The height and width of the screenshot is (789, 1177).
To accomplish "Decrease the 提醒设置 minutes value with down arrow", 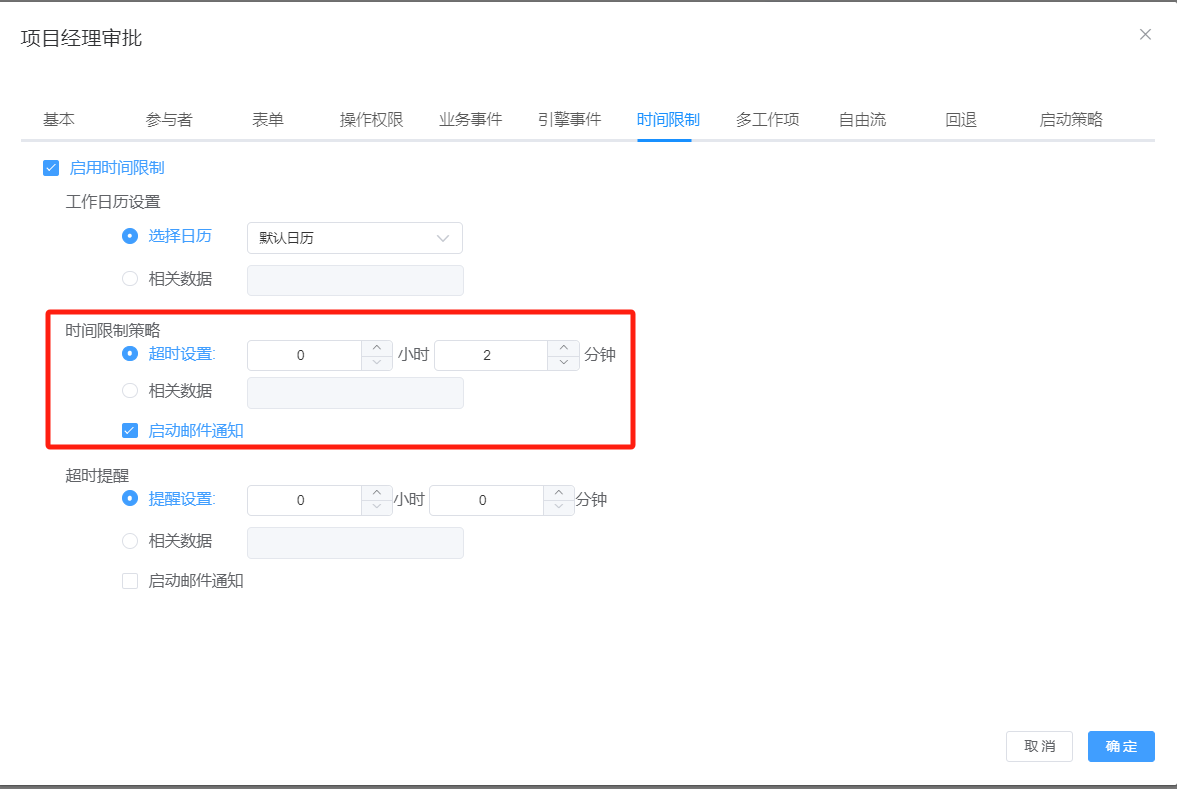I will (559, 508).
